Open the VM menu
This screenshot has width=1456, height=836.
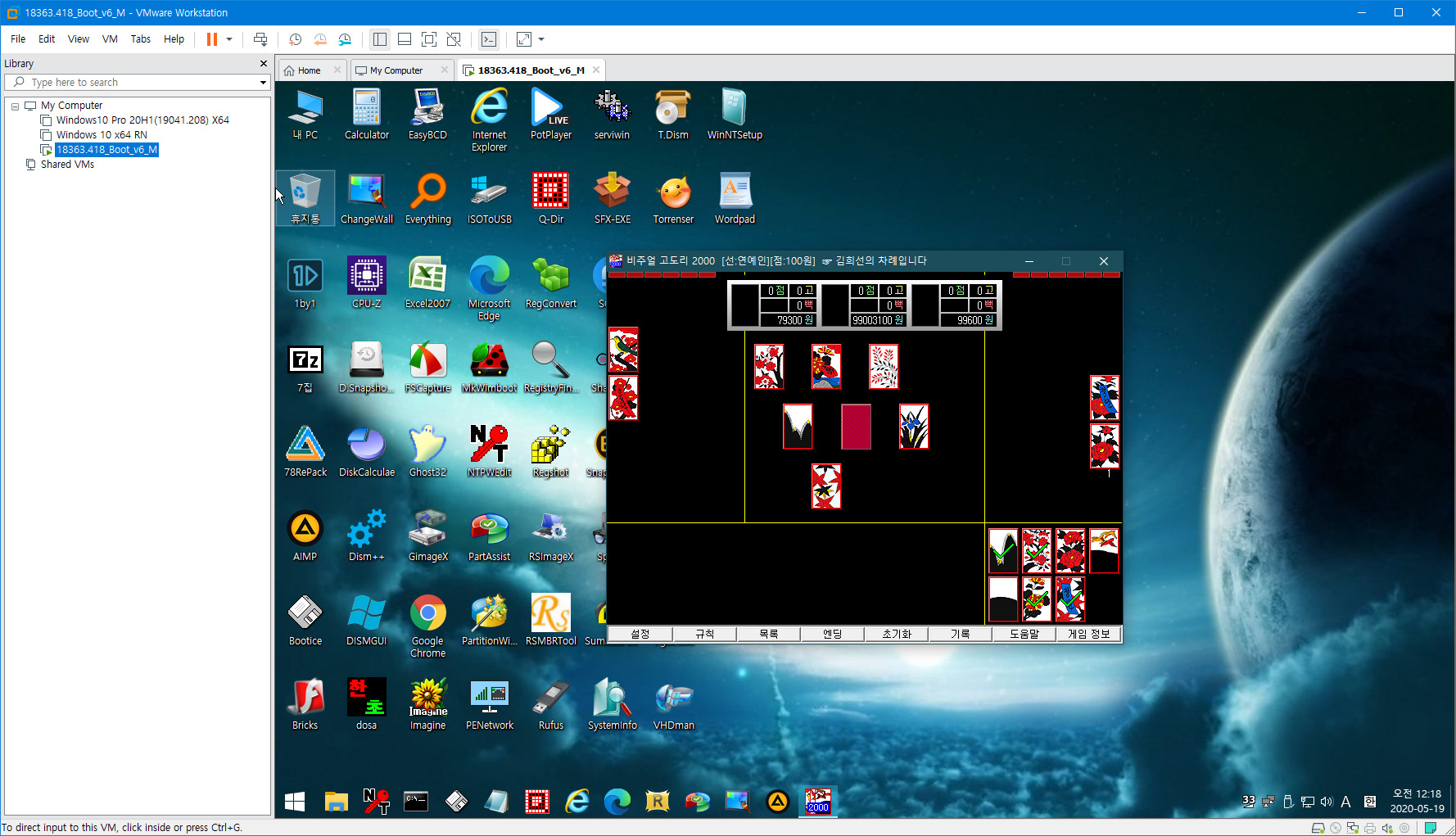click(110, 39)
